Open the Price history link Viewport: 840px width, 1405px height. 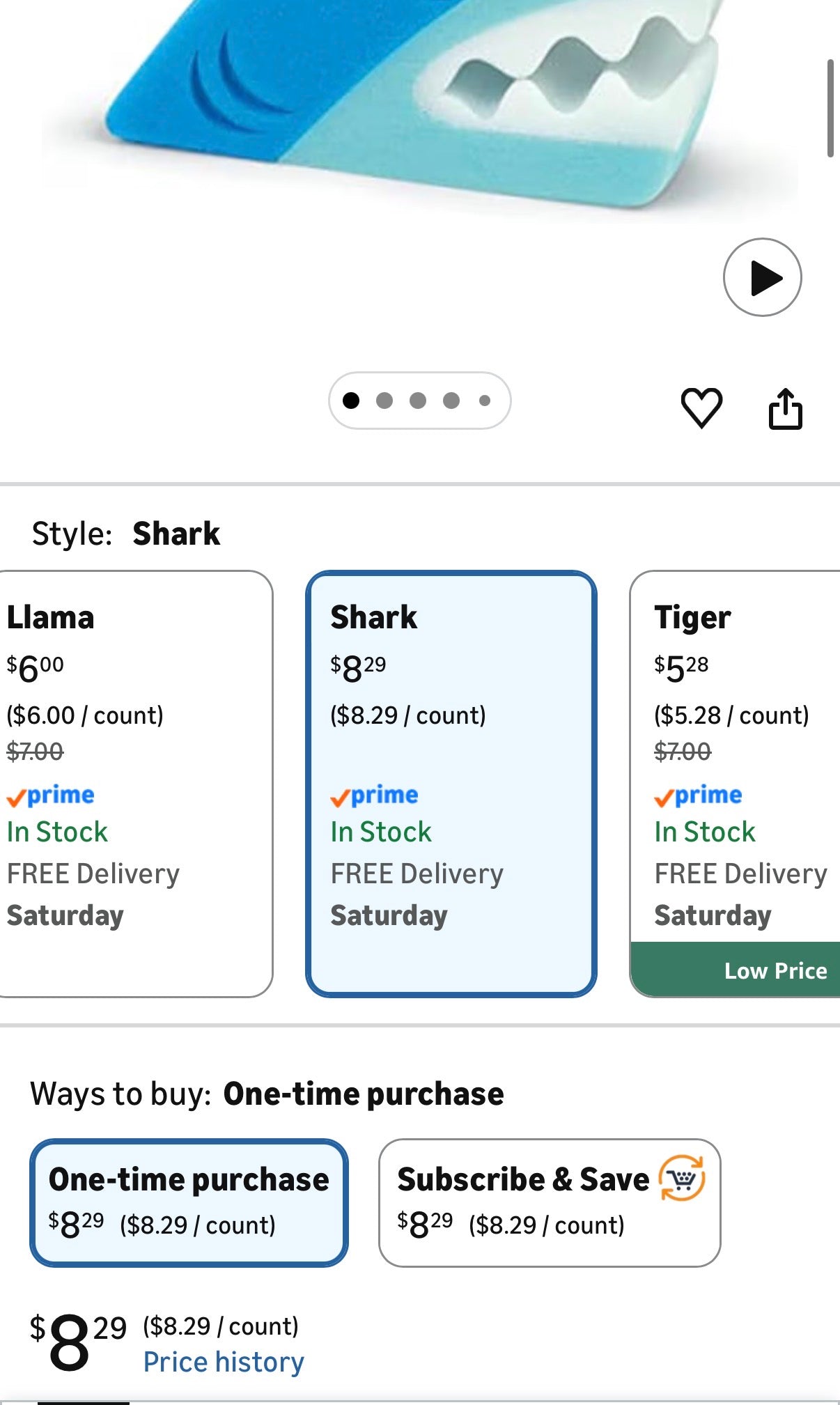[224, 1363]
